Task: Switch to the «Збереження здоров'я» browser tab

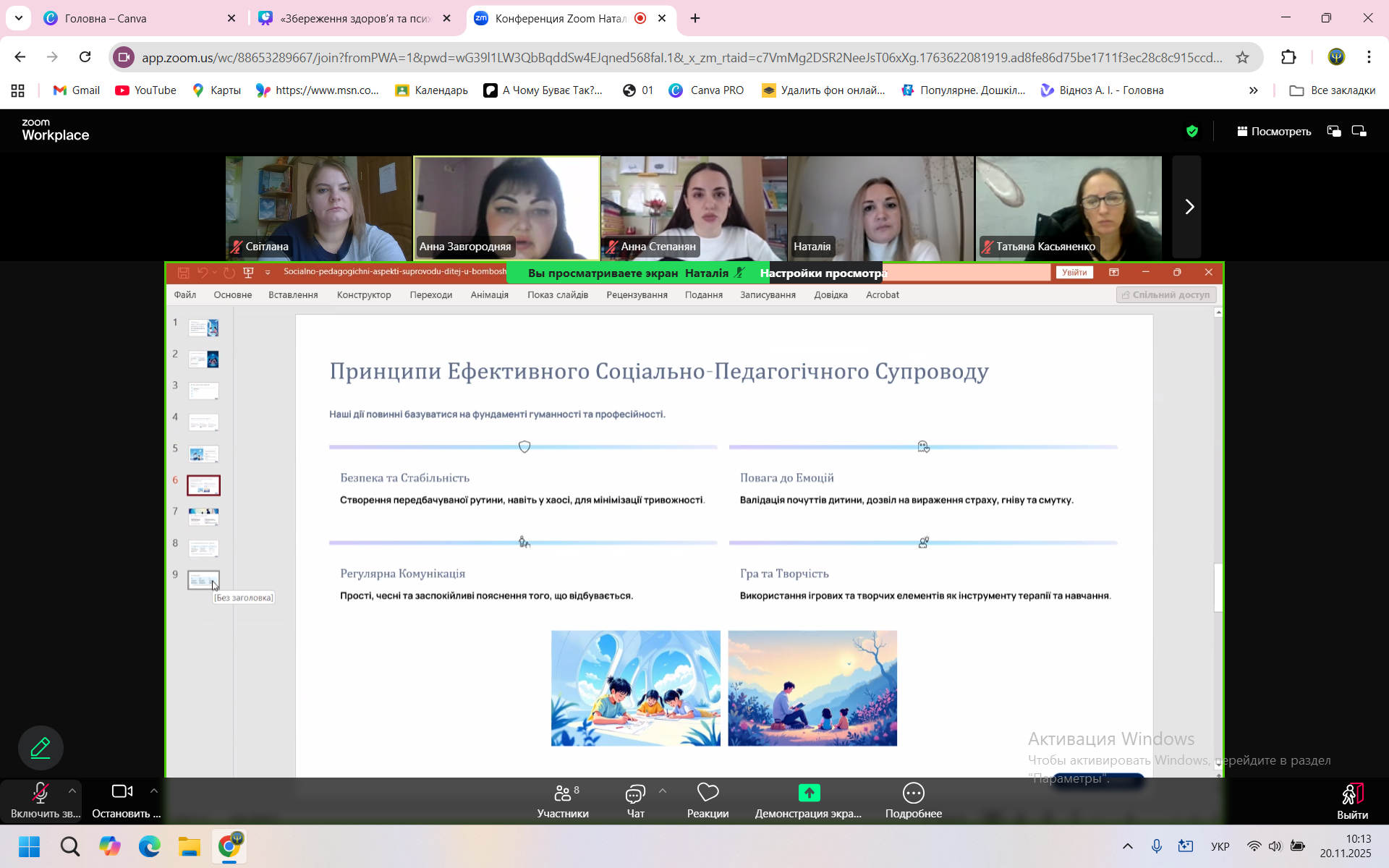Action: coord(354,18)
